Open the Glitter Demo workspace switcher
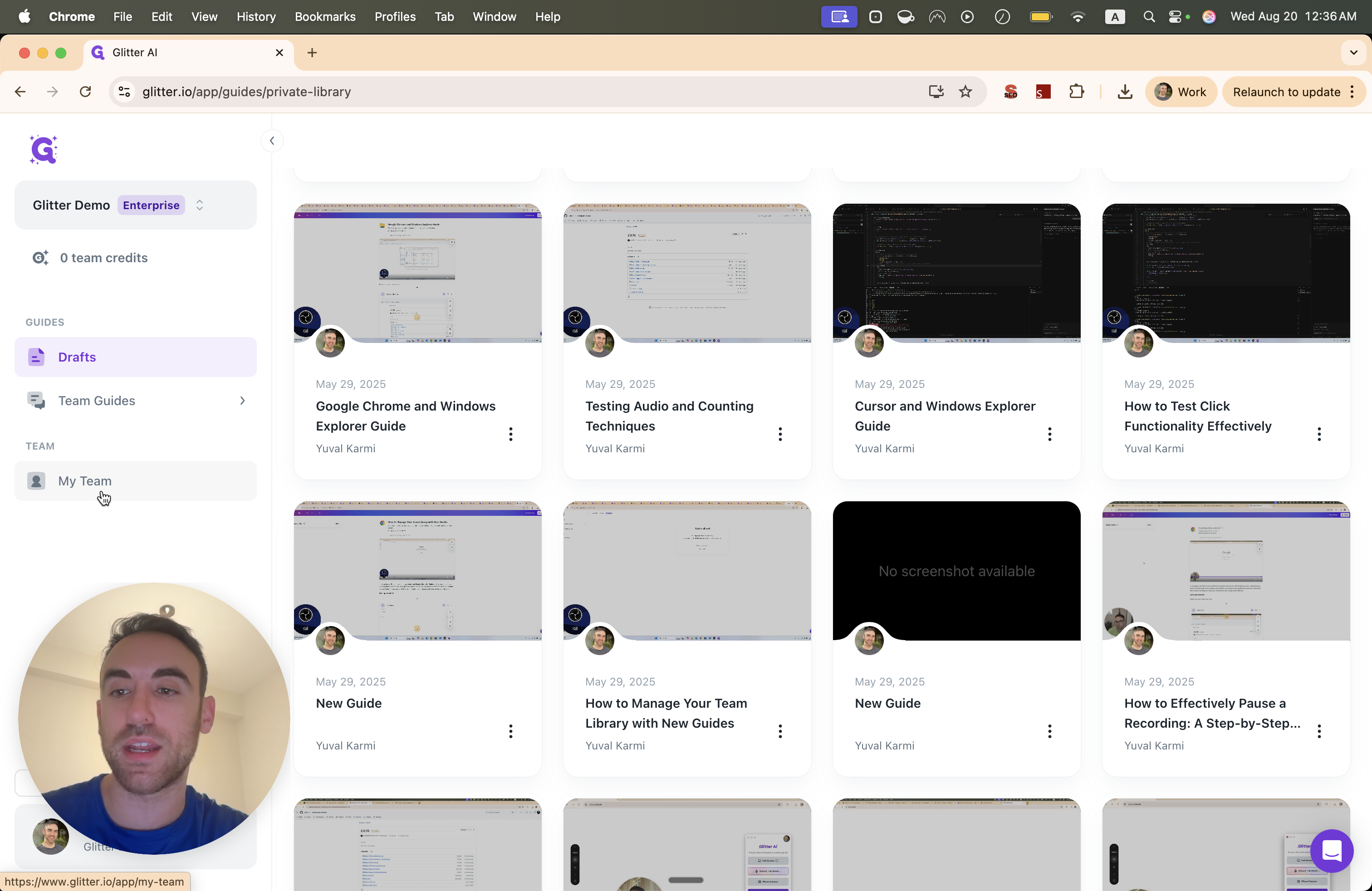Viewport: 1372px width, 891px height. point(136,205)
